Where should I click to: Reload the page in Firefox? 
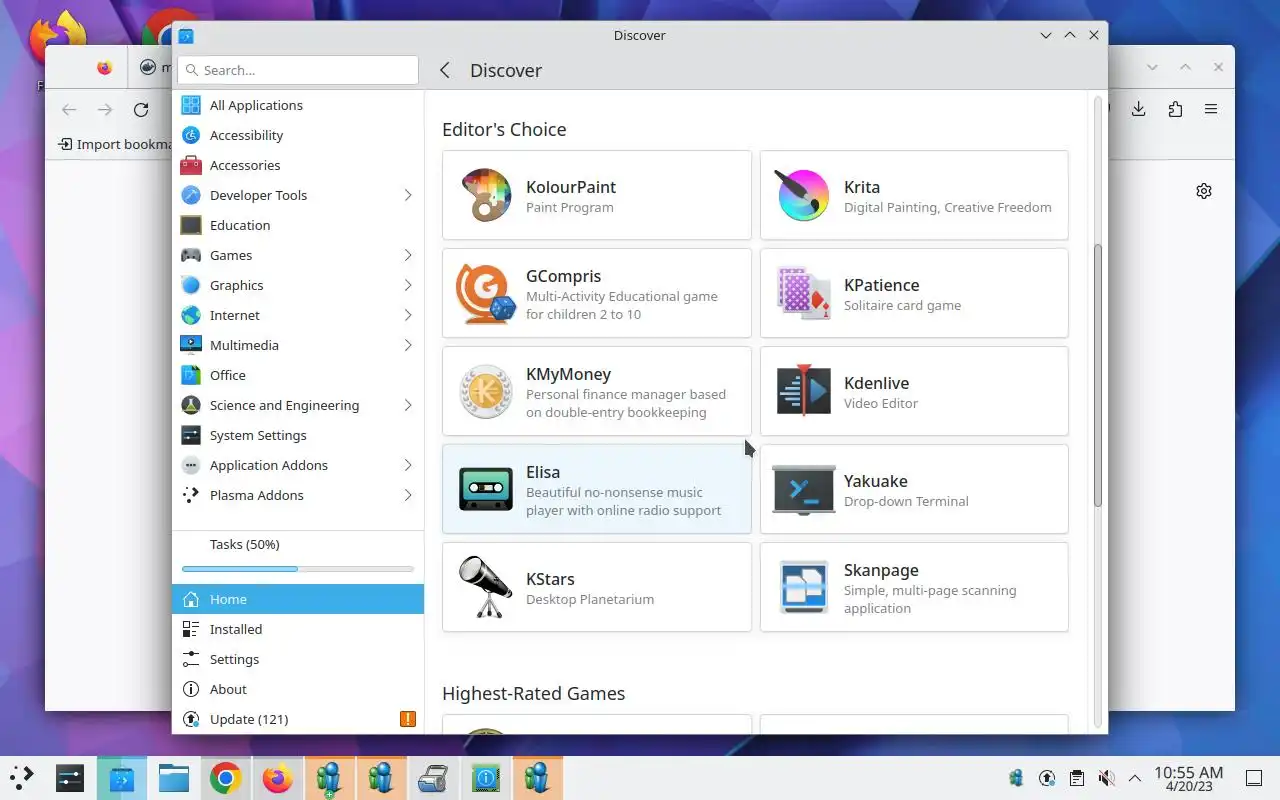tap(141, 110)
